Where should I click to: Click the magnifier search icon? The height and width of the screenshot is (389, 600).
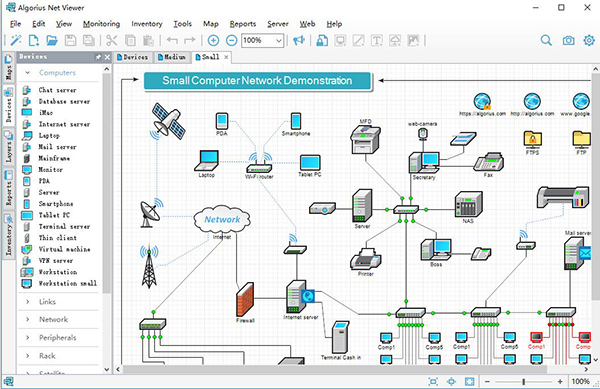coord(546,40)
